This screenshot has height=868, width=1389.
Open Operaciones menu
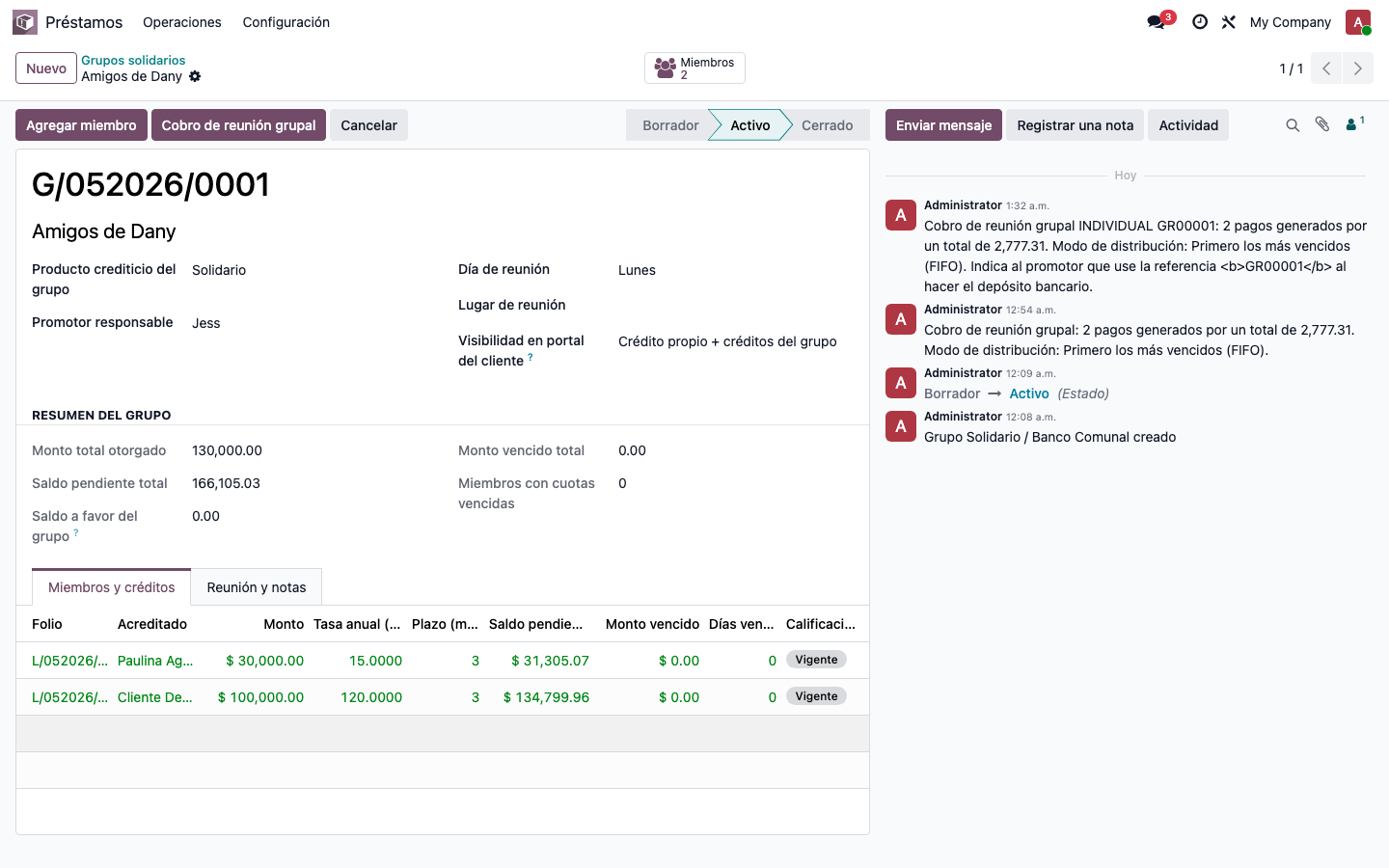click(182, 22)
